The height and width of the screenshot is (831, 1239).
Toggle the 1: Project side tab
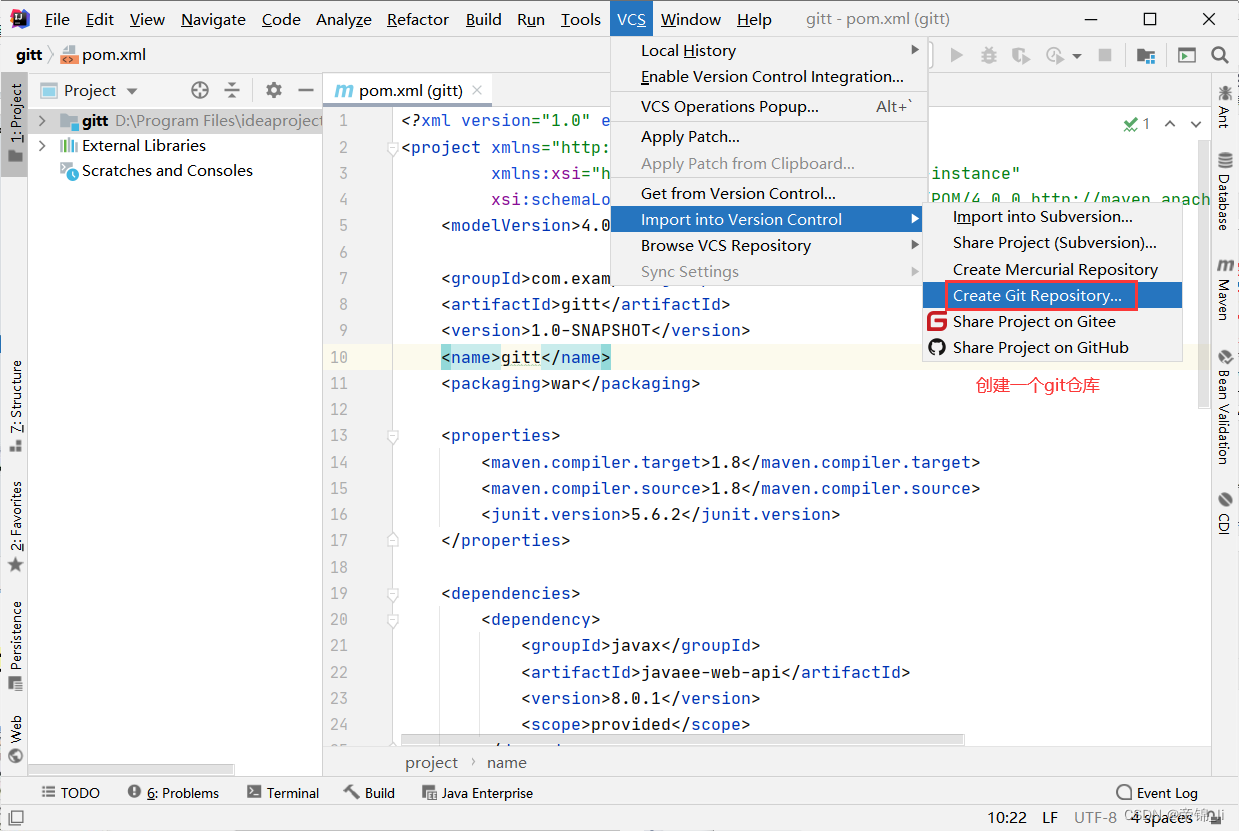15,124
